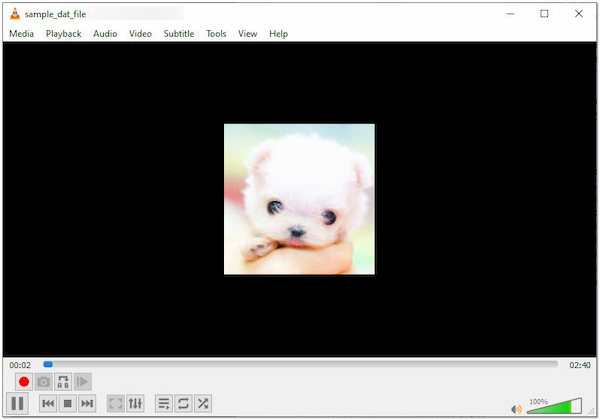Click the seek bar position handle
This screenshot has height=420, width=600.
[48, 365]
